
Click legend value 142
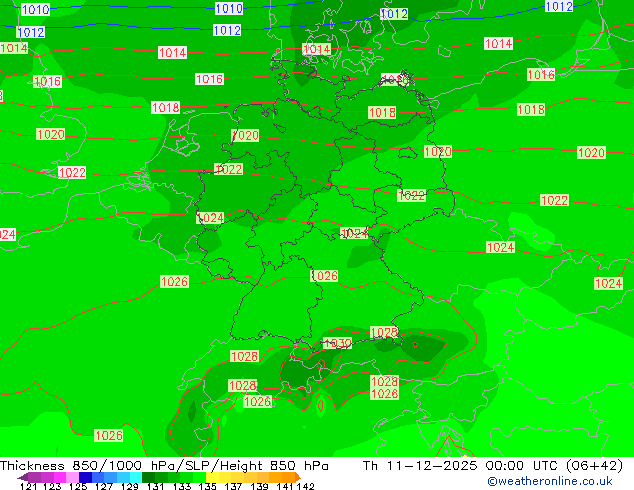tap(305, 486)
